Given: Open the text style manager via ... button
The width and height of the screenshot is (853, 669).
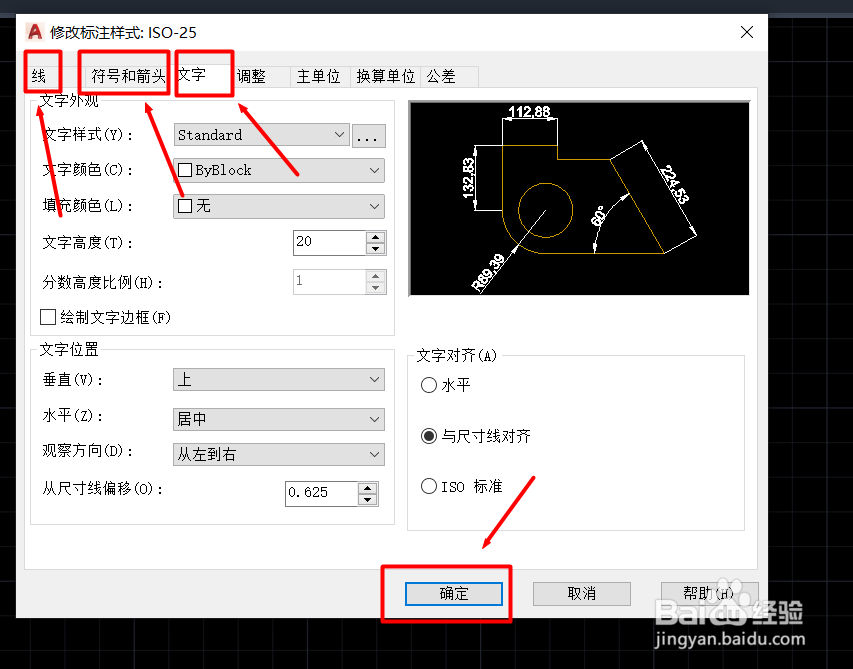Looking at the screenshot, I should coord(369,134).
